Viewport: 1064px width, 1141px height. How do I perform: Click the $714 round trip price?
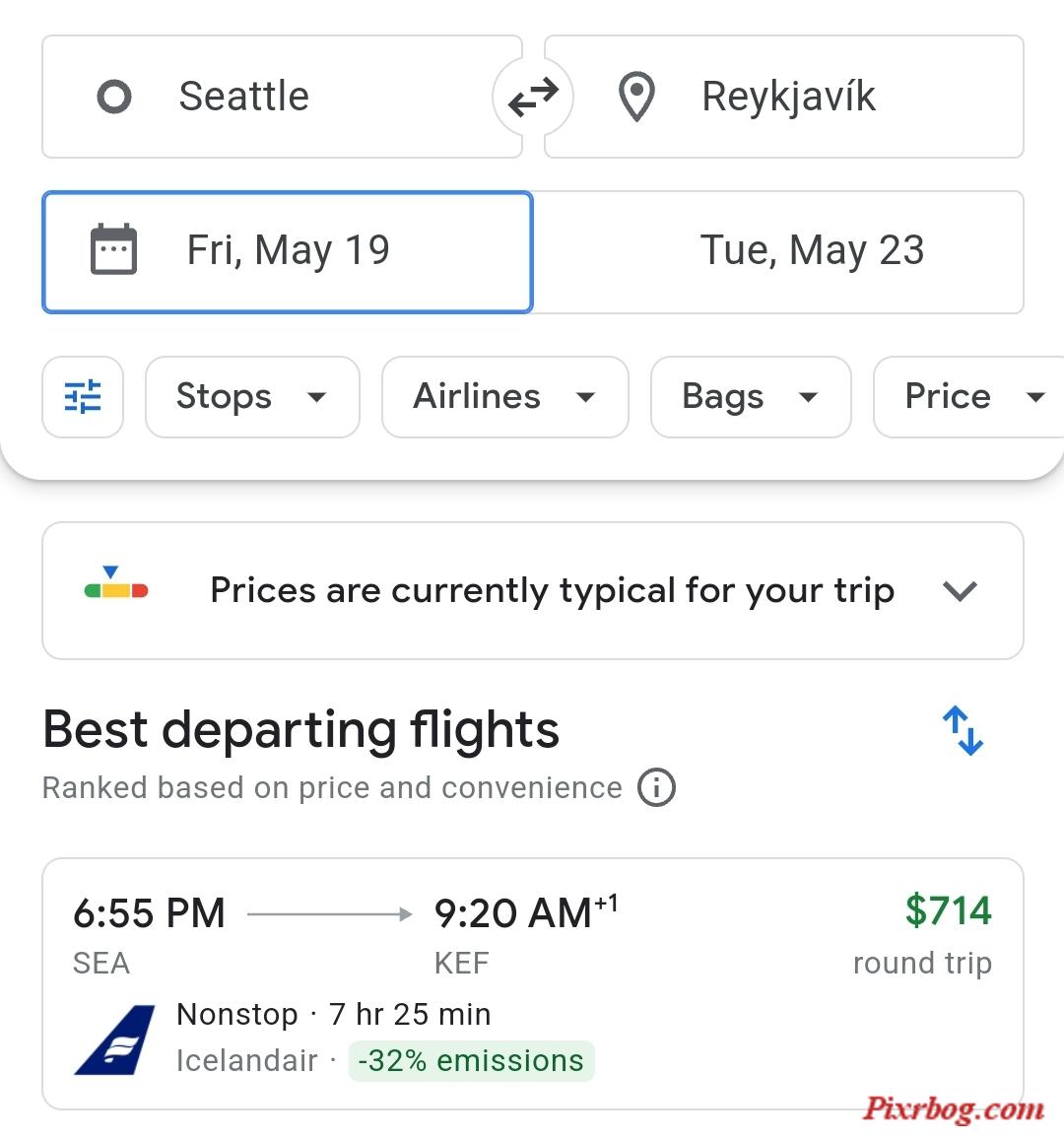pos(949,910)
